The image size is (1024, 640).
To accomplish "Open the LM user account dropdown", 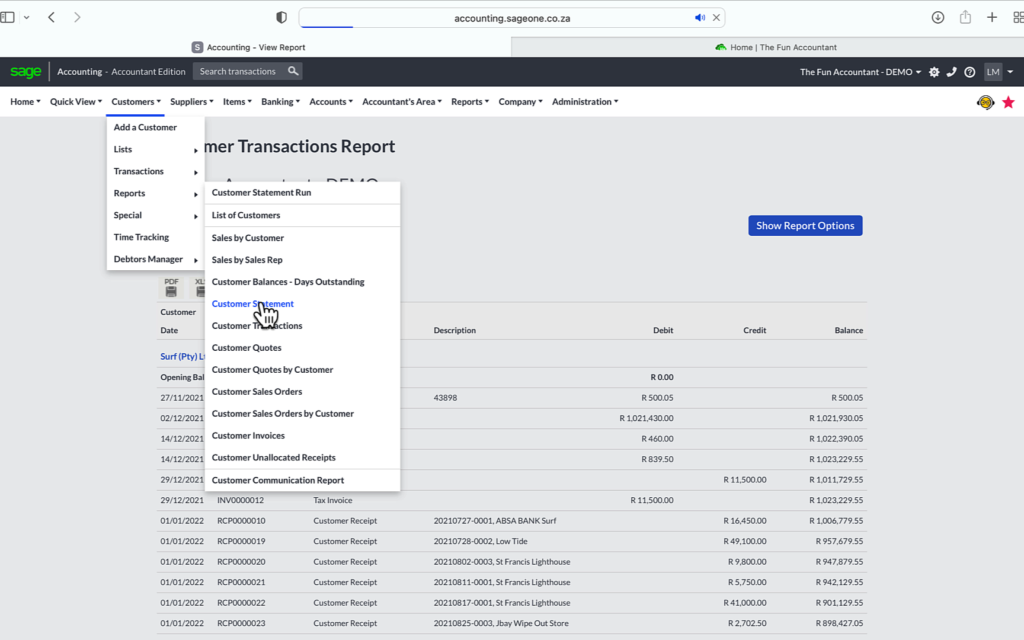I will tap(995, 71).
